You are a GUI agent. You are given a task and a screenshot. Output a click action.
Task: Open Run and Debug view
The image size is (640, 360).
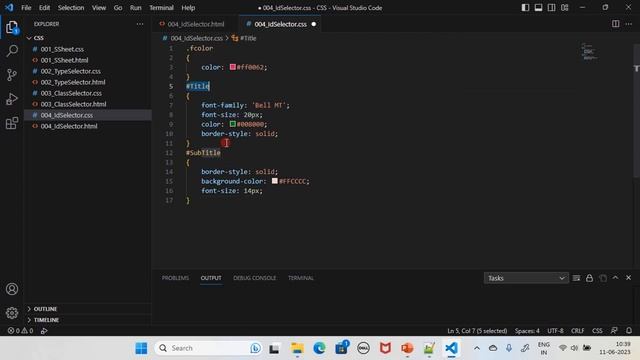coord(12,99)
